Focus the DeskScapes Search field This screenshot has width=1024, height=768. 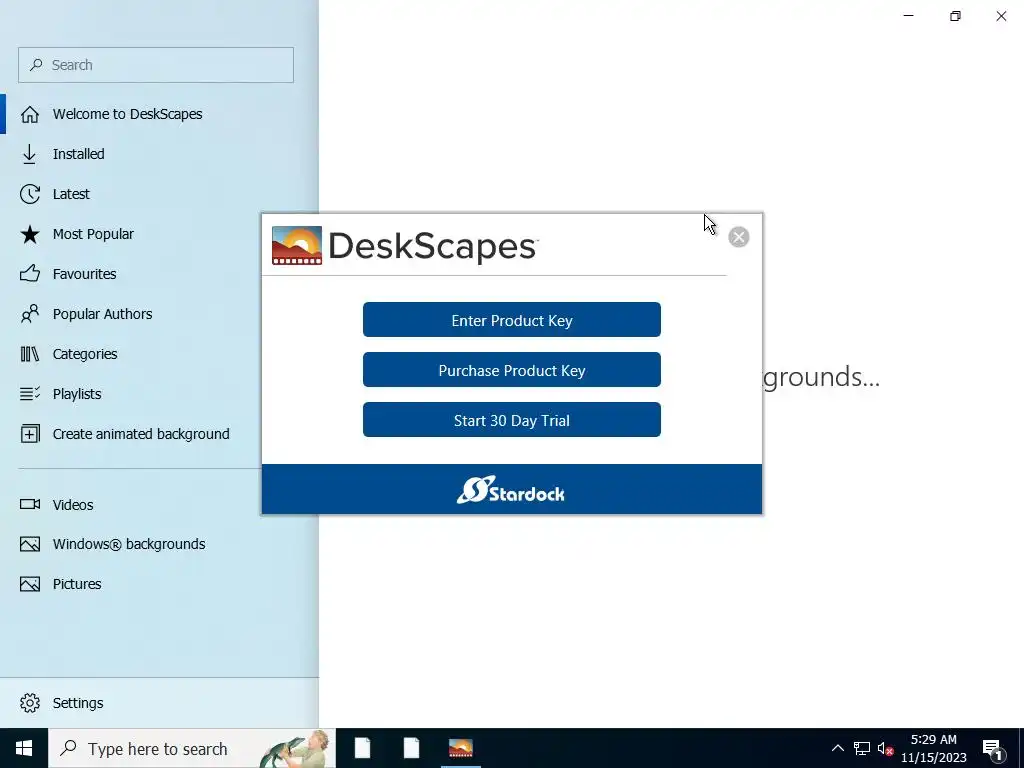[x=156, y=65]
